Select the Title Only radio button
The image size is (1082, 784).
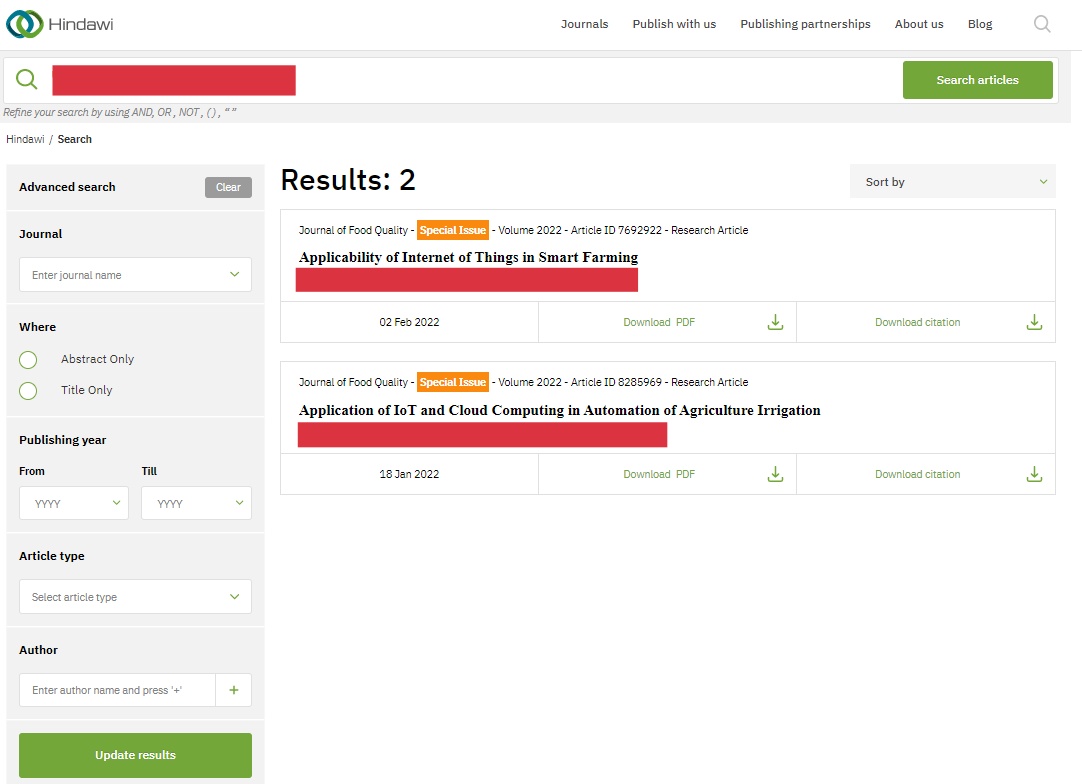(28, 390)
